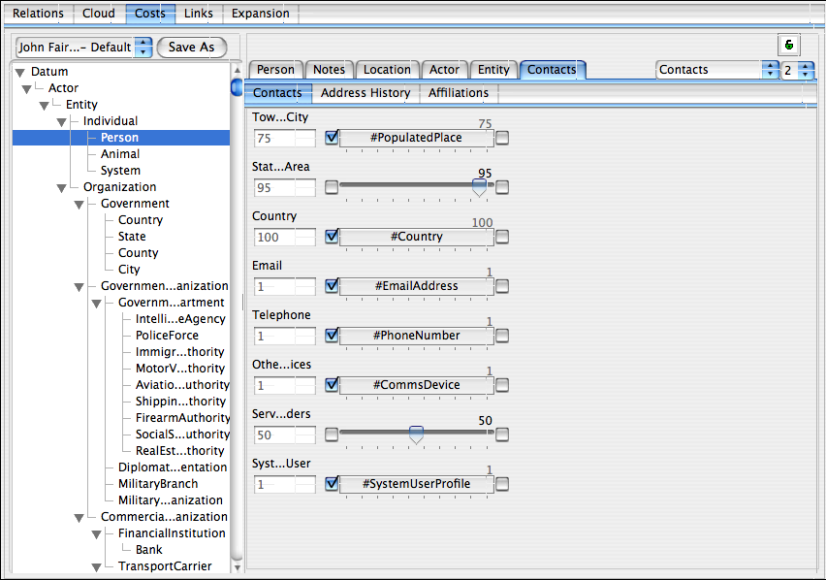
Task: Tick the right-side checkbox of Country row
Action: pyautogui.click(x=503, y=237)
